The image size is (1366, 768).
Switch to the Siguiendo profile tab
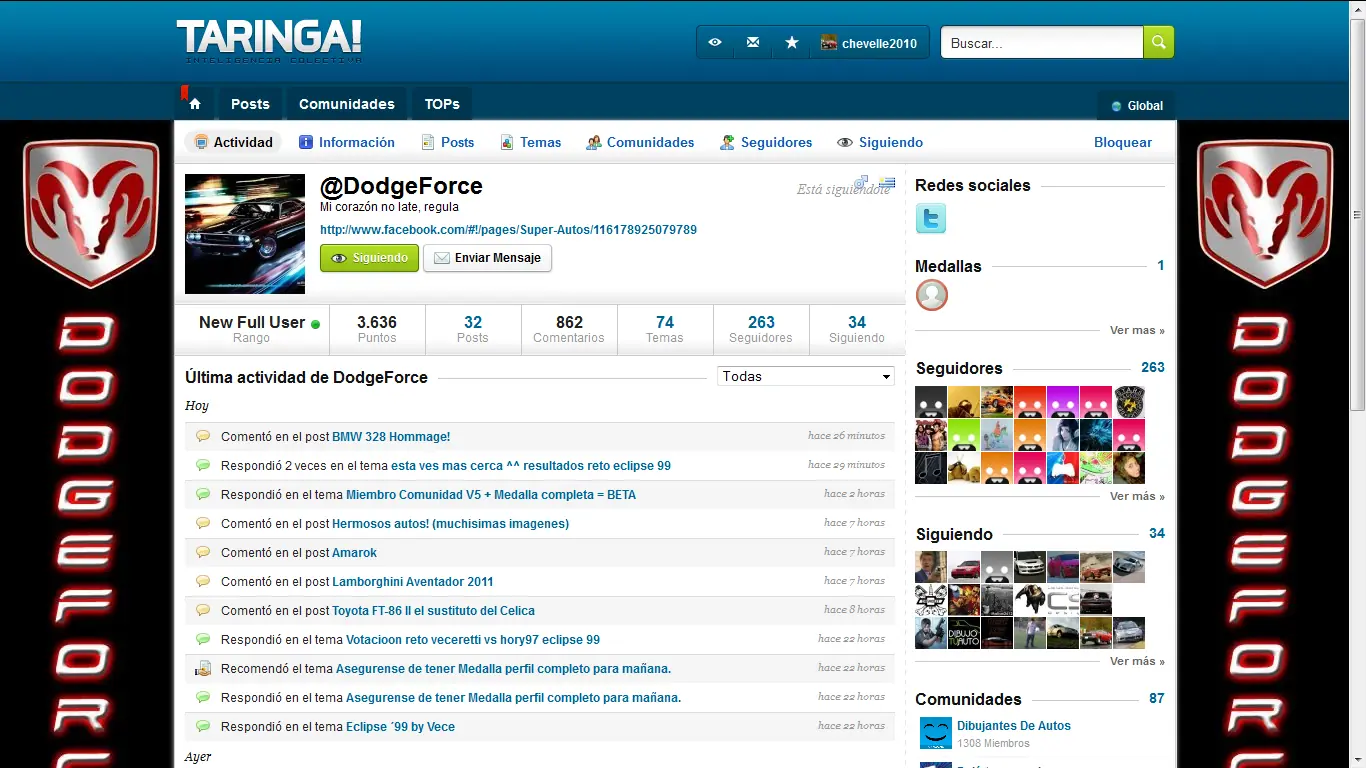(x=880, y=142)
